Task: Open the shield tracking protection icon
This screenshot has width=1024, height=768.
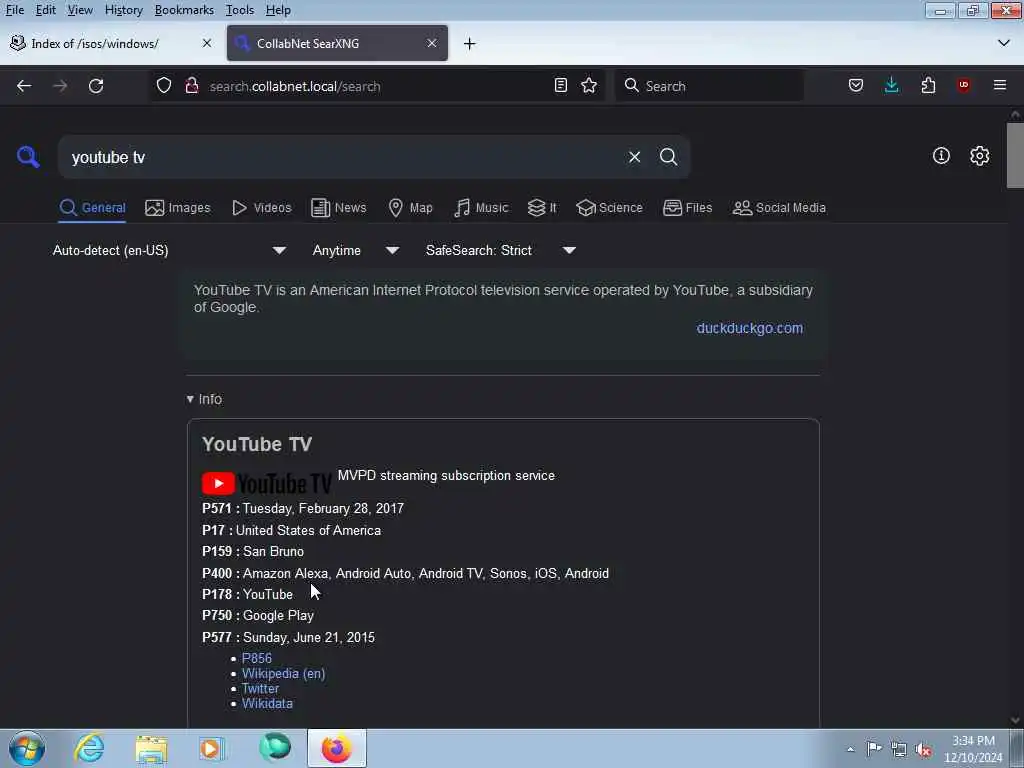Action: click(x=164, y=86)
